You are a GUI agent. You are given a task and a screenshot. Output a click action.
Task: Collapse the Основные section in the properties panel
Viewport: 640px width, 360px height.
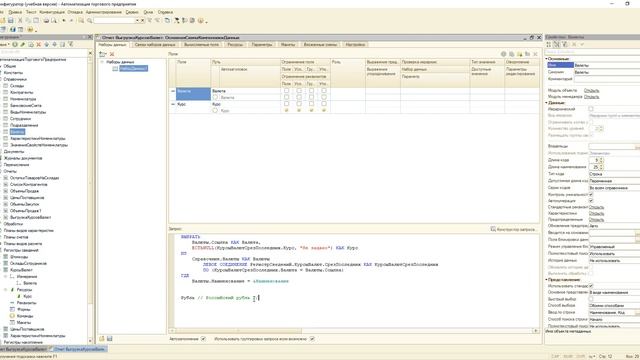547,59
